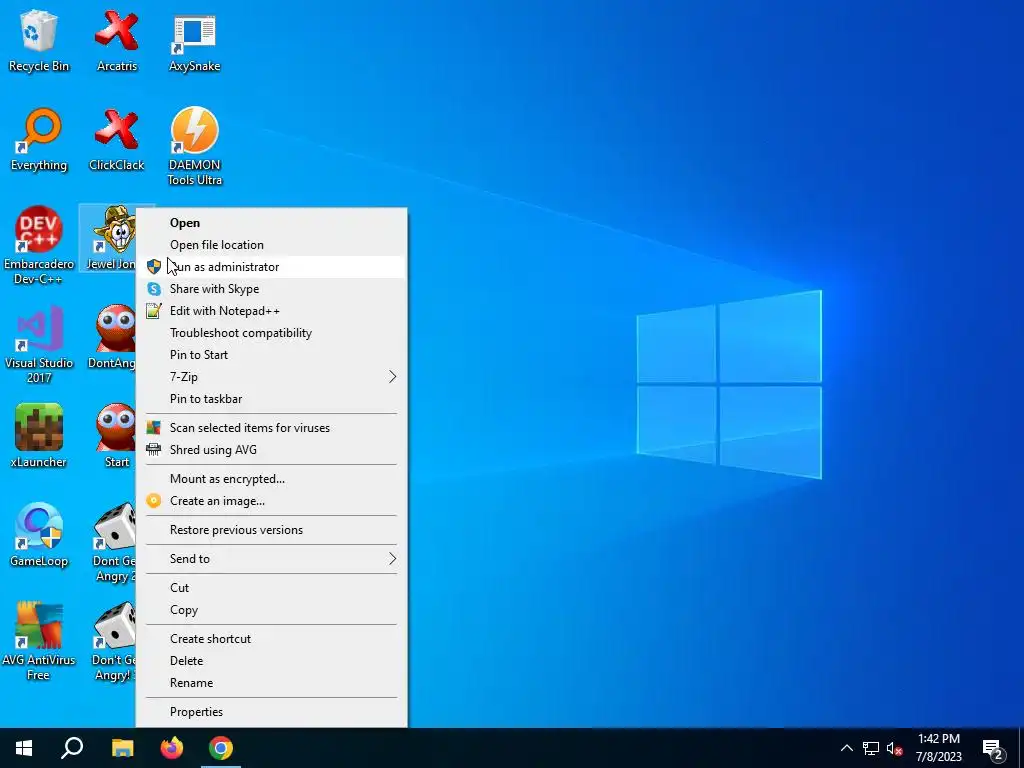This screenshot has width=1024, height=768.
Task: Select the Visual Studio 2017 icon
Action: [x=39, y=344]
